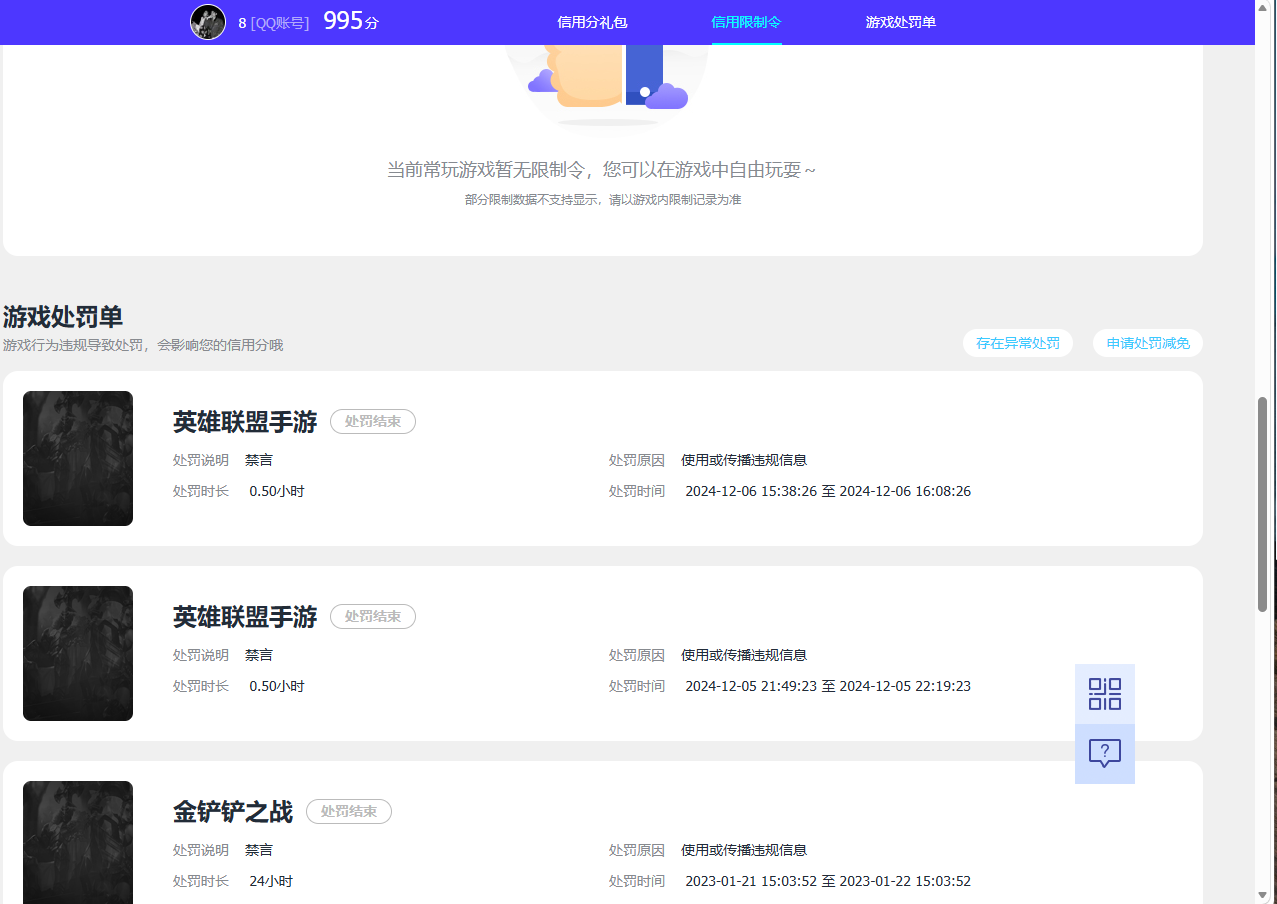The height and width of the screenshot is (904, 1277).
Task: Open game thumbnail for 2024-12-05 penalty
Action: (x=78, y=653)
